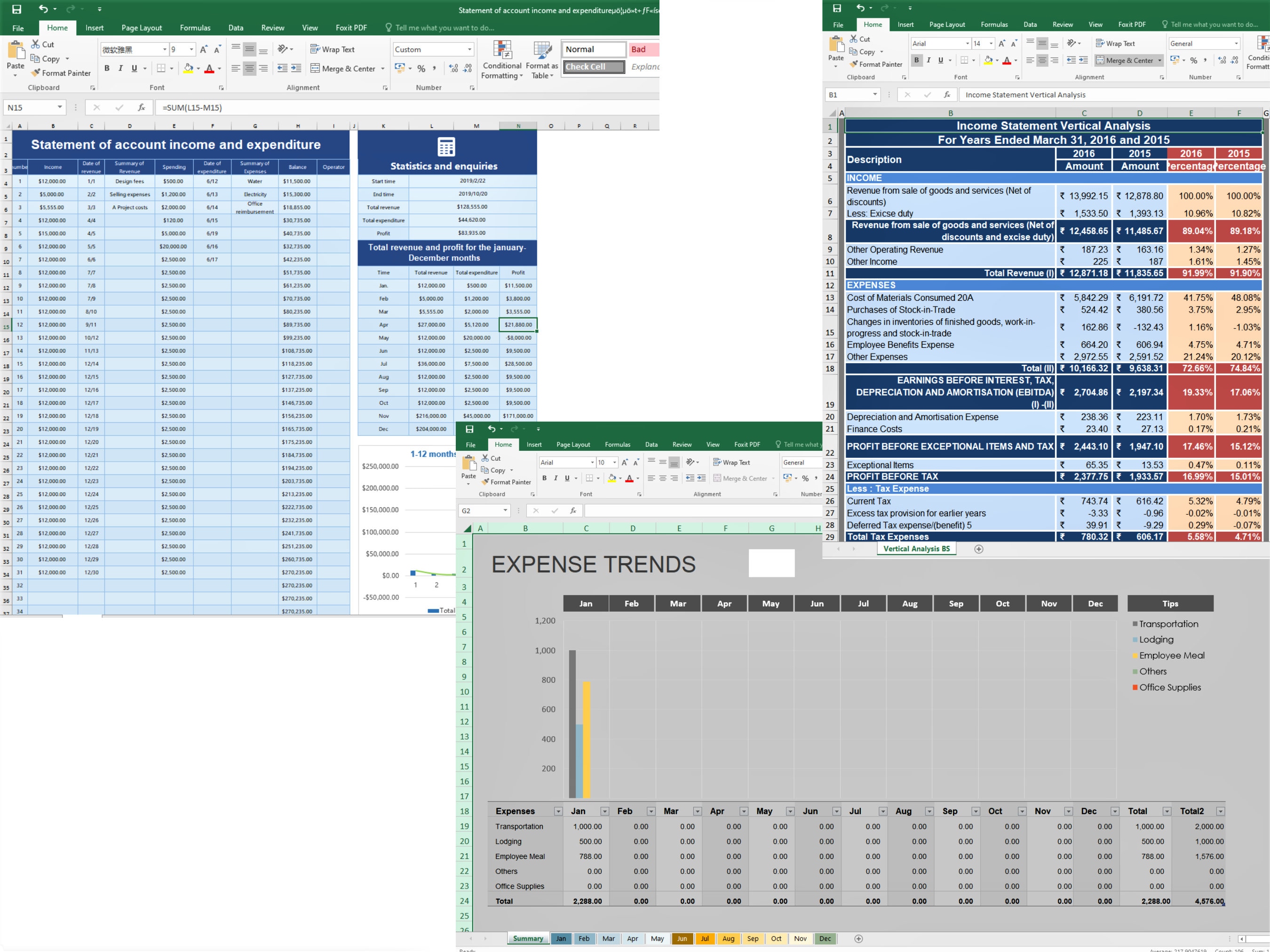
Task: Select the Format Painter tool
Action: coord(61,73)
